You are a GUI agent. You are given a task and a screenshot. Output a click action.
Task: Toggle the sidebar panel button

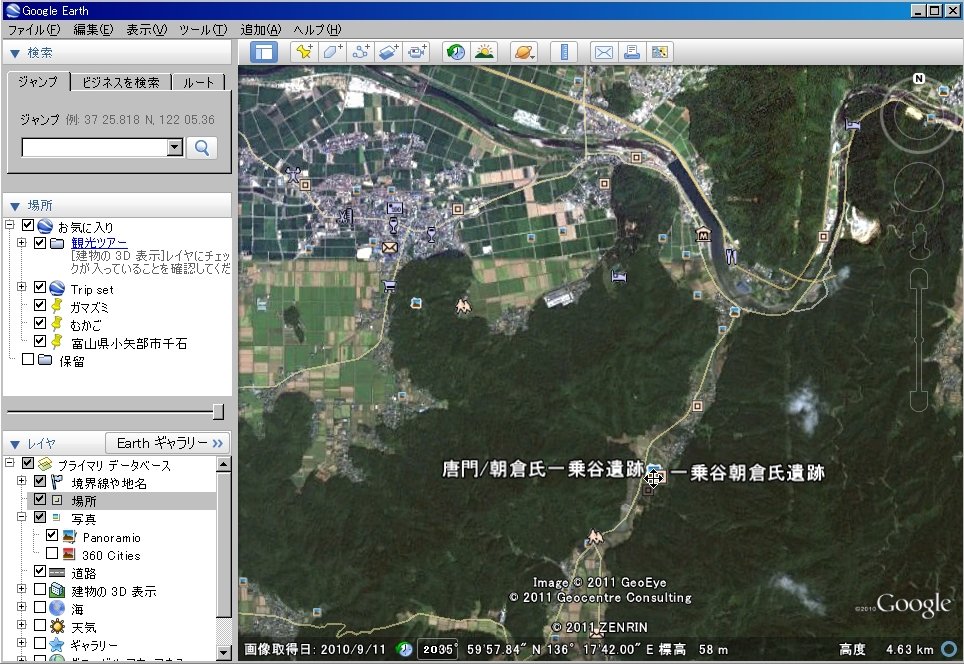tap(264, 52)
